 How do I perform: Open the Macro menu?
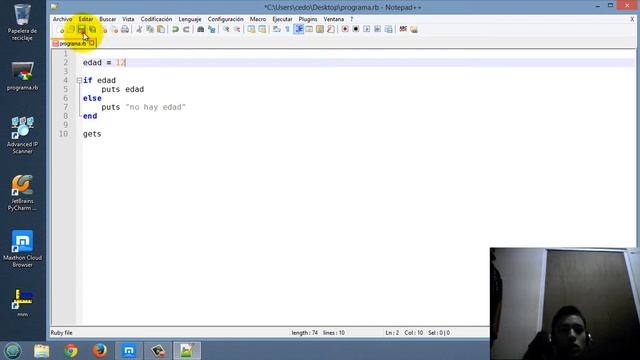pos(258,19)
